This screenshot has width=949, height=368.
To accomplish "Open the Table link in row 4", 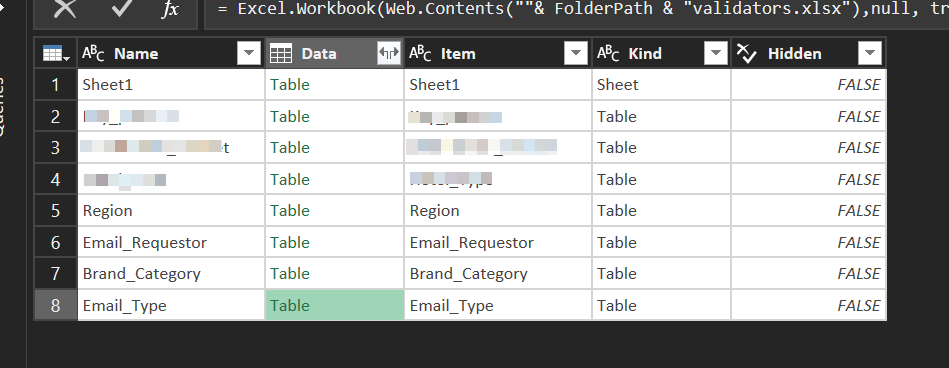I will coord(290,179).
